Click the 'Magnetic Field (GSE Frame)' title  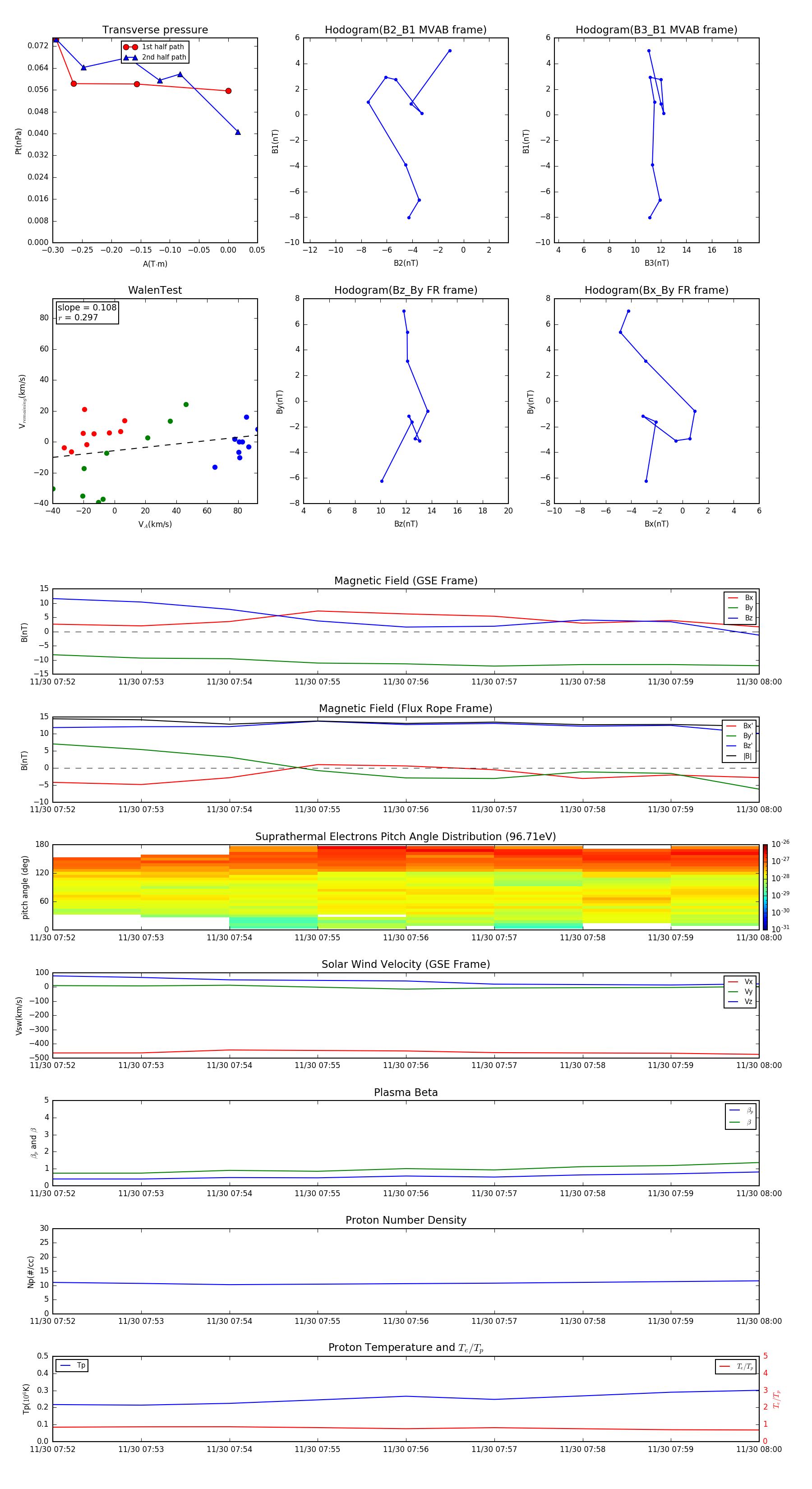point(406,581)
